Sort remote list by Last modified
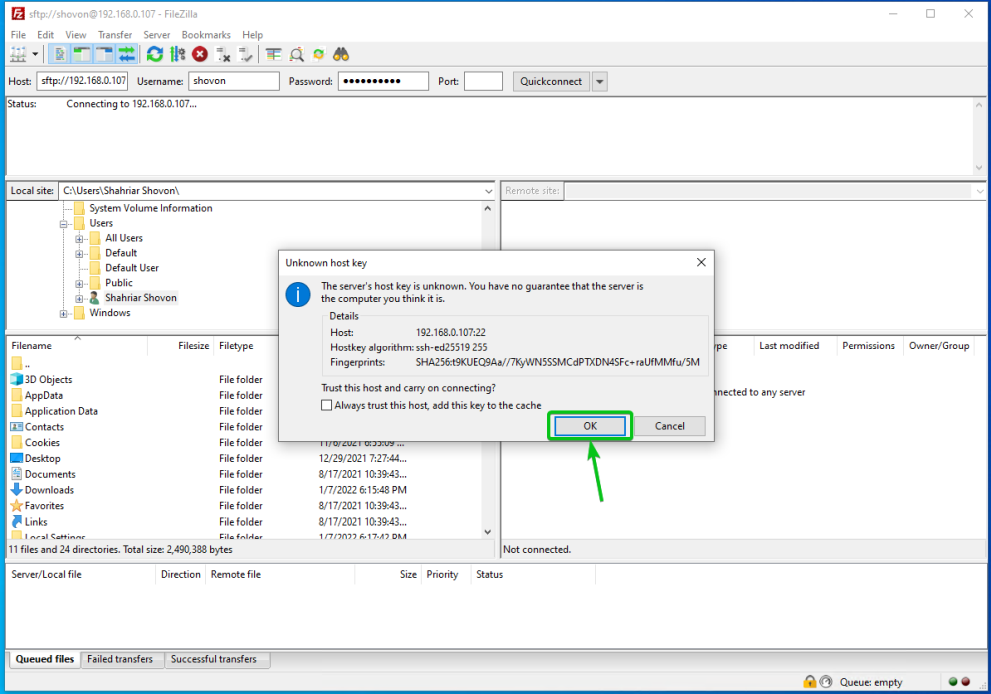991x694 pixels. (794, 346)
